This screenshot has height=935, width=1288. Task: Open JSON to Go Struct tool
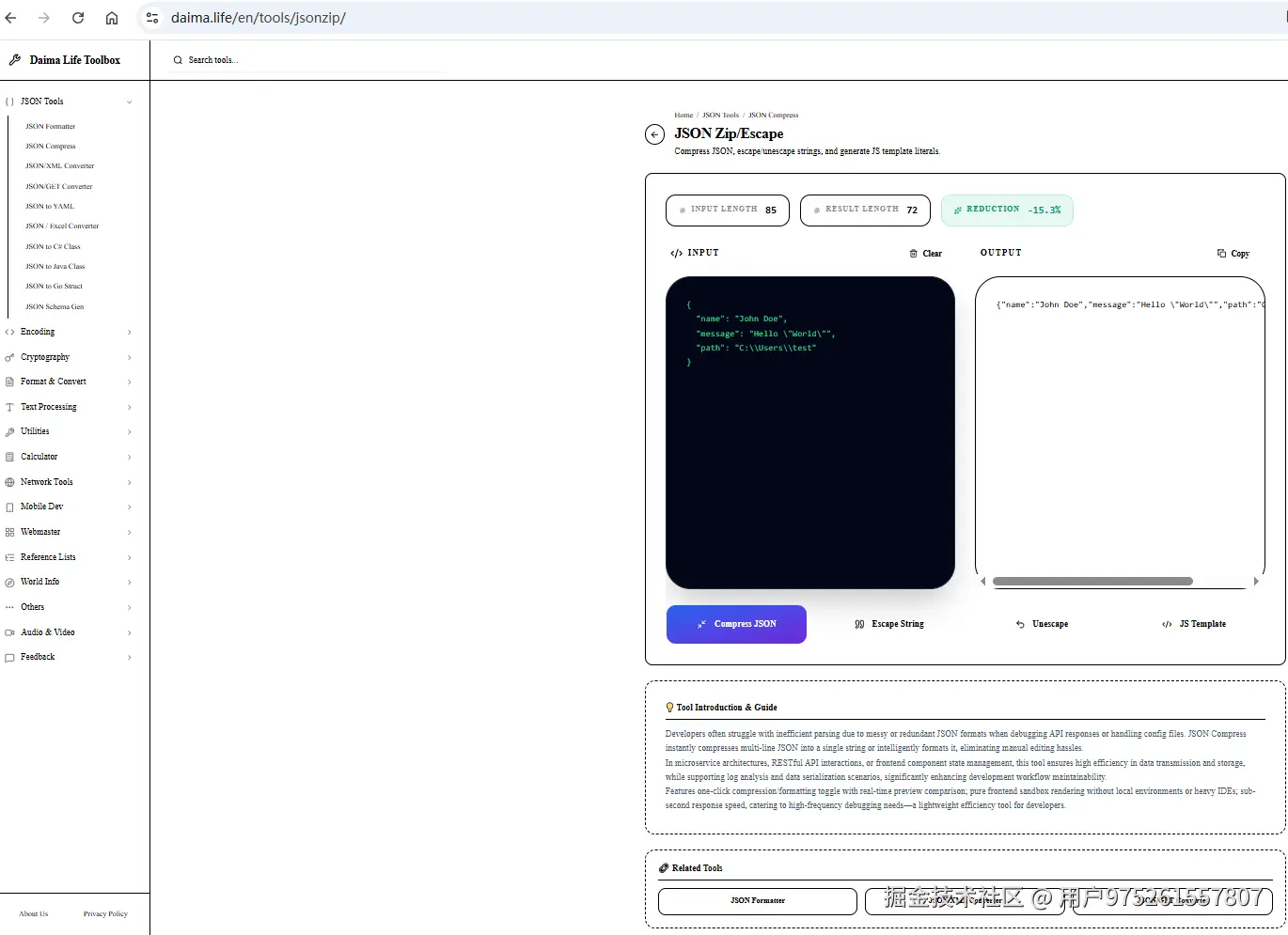(x=55, y=287)
